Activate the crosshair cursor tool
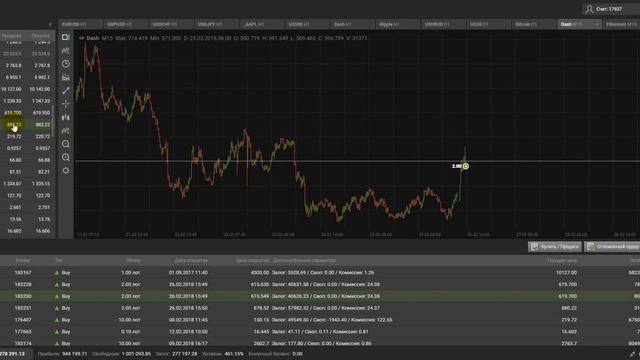This screenshot has width=640, height=360. (66, 104)
